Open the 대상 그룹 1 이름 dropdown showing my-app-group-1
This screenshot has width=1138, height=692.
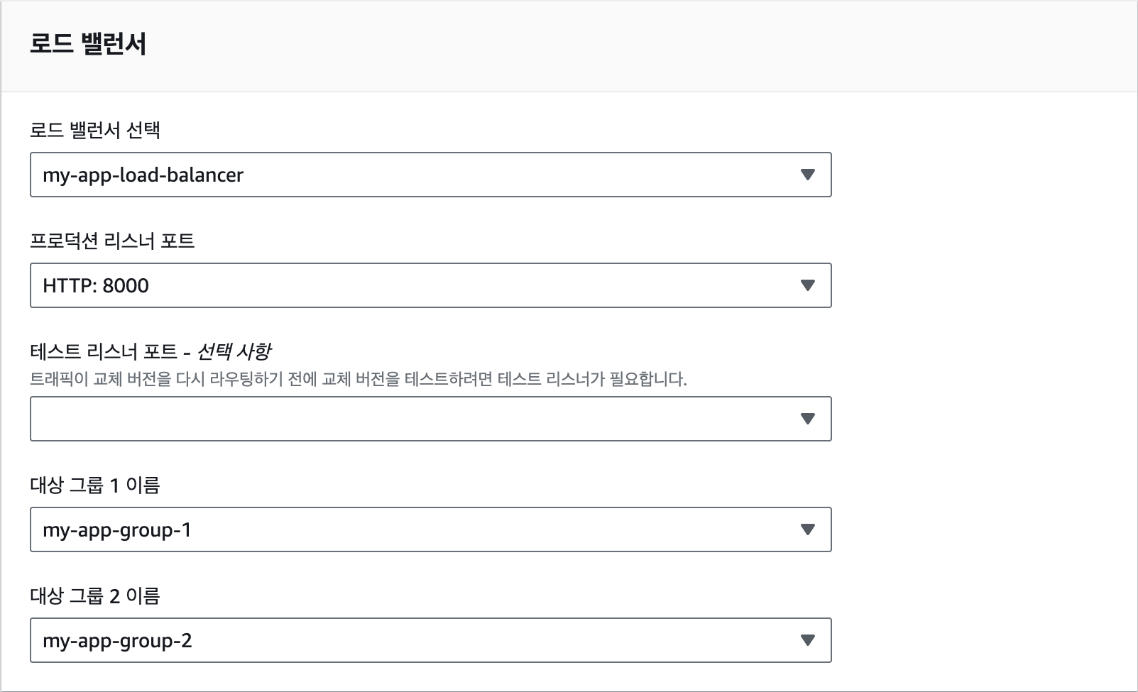click(430, 529)
